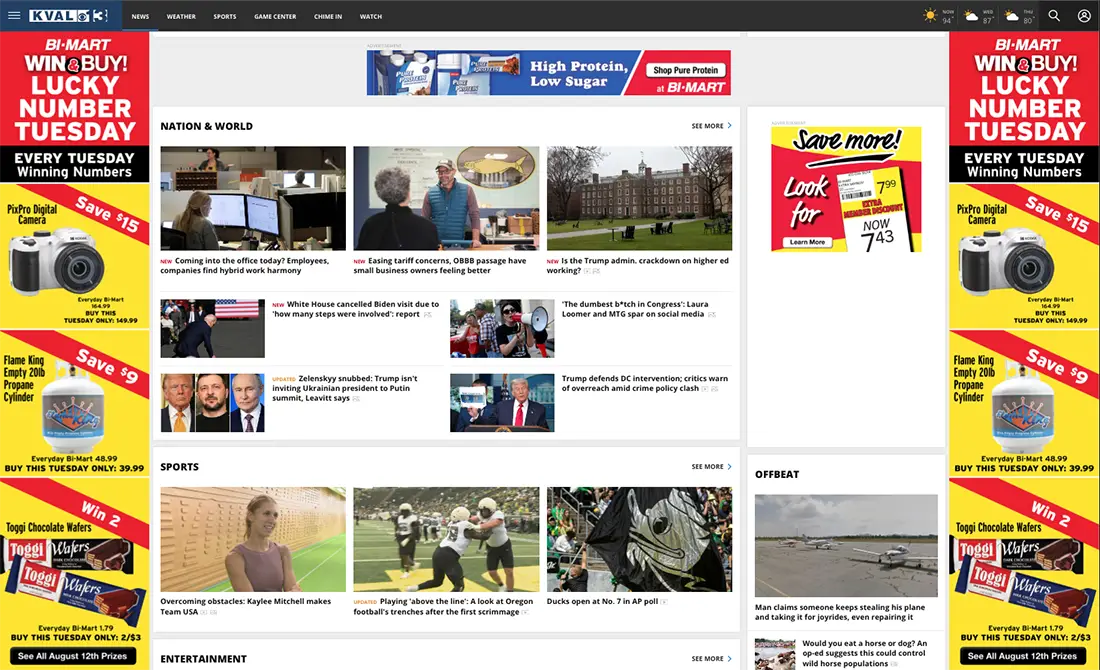Screen dimensions: 1100x670
Task: Click See More in Sports section
Action: (x=707, y=467)
